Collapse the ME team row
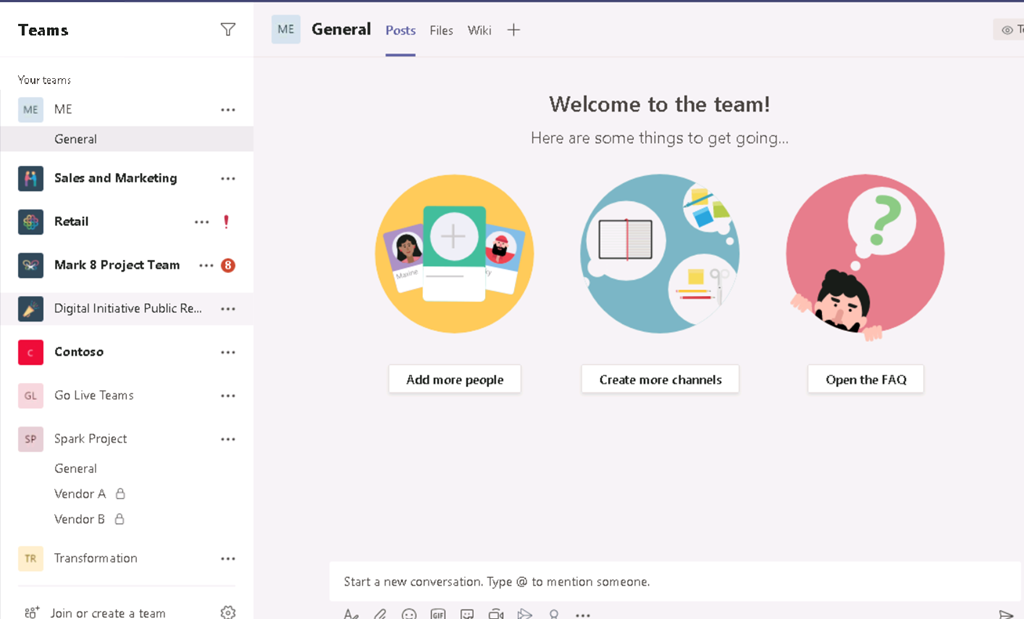The image size is (1024, 619). [63, 109]
